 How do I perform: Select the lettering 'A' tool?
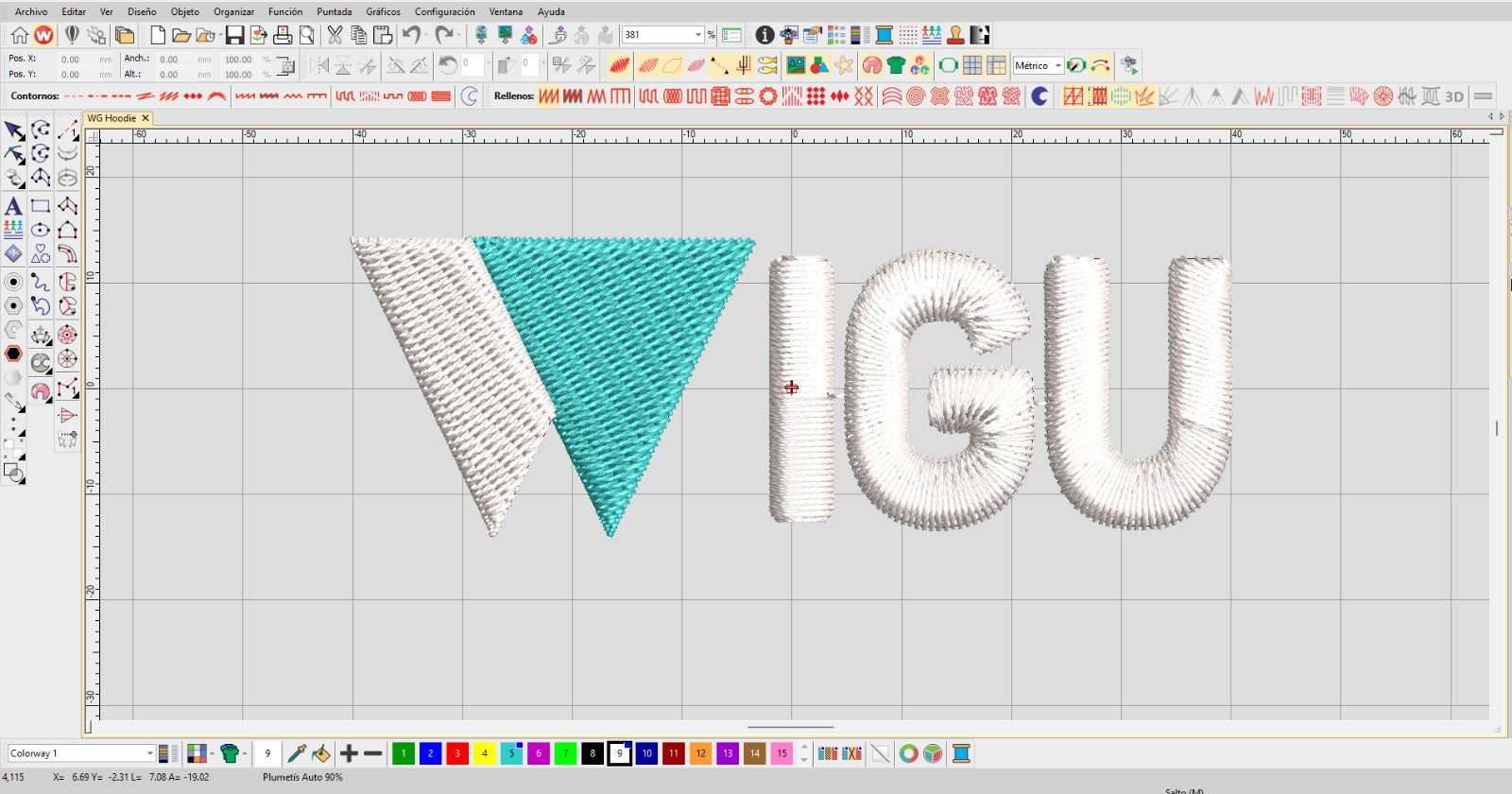(x=13, y=206)
